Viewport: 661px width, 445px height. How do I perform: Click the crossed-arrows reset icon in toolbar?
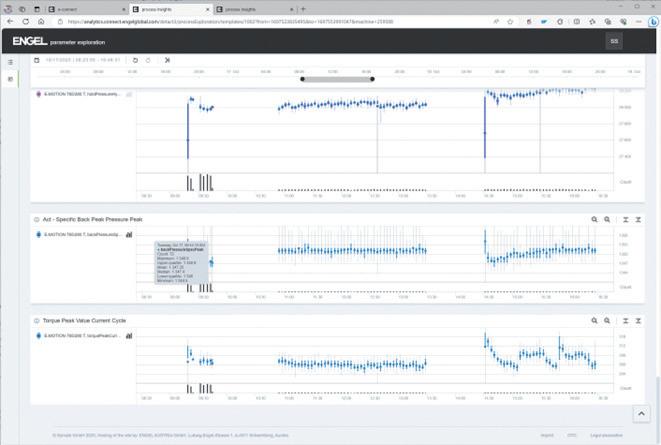click(x=167, y=60)
